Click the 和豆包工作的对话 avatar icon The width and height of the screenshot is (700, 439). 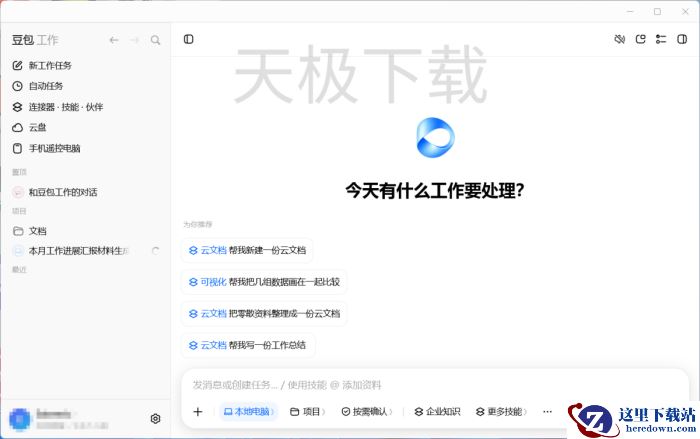17,192
